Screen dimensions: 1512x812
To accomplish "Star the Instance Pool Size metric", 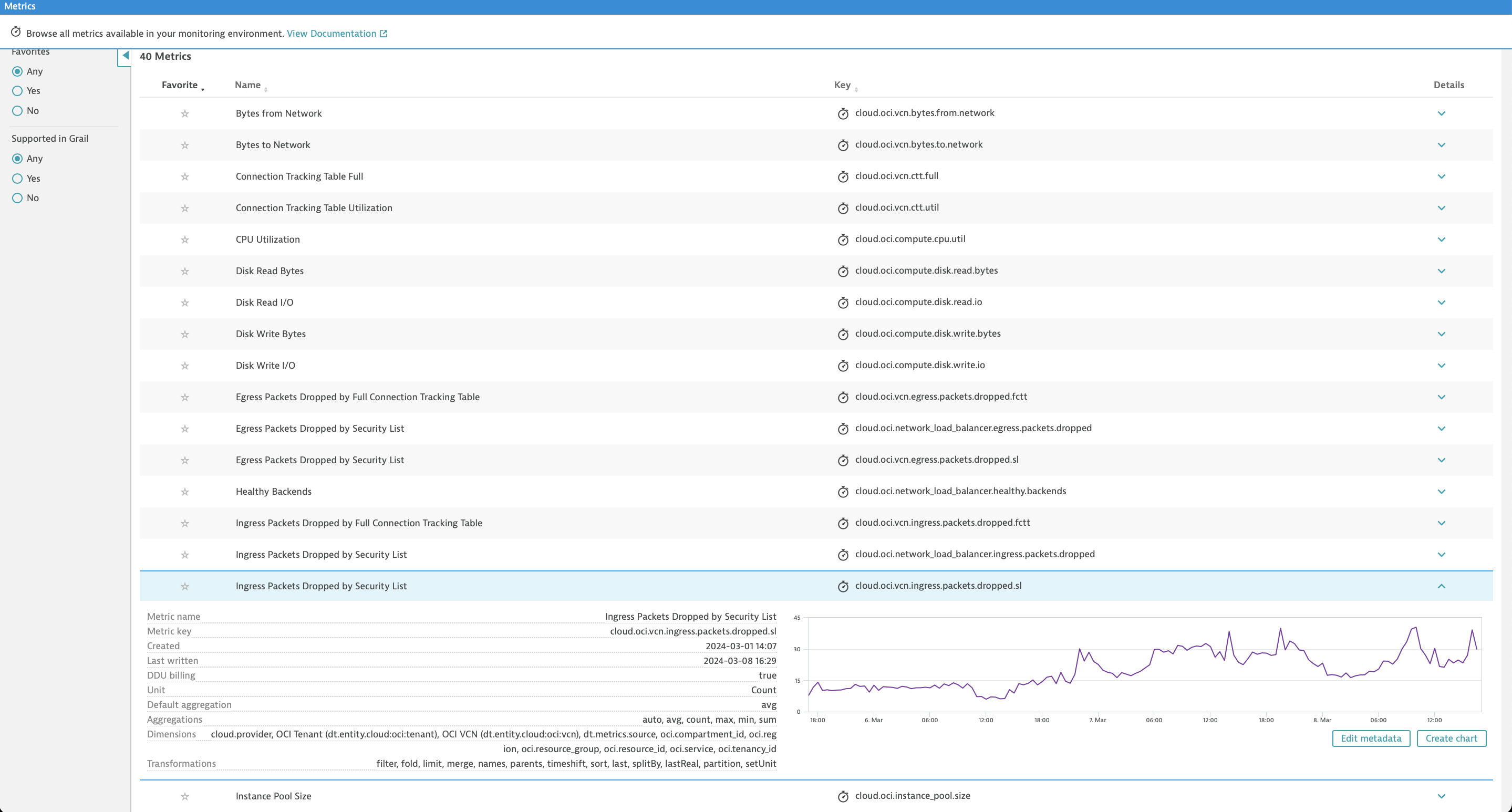I will 185,796.
